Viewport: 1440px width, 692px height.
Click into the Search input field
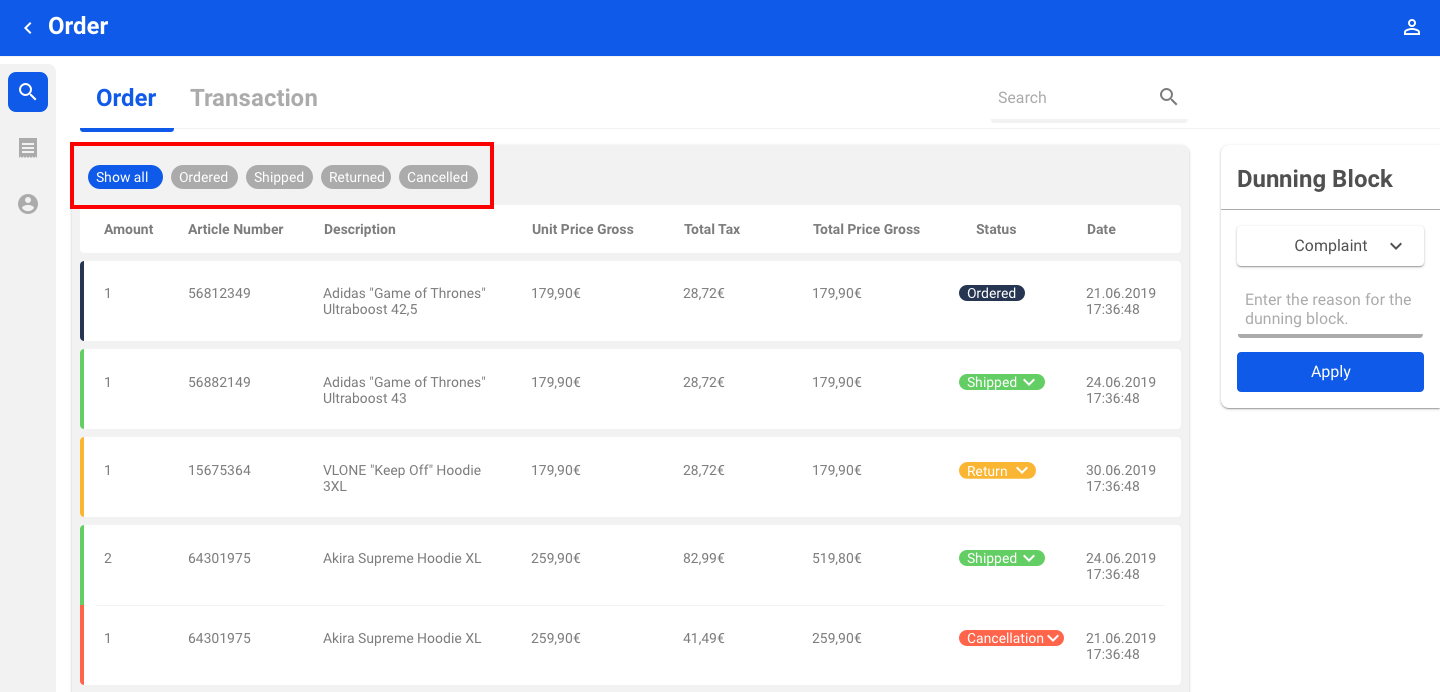click(x=1070, y=98)
